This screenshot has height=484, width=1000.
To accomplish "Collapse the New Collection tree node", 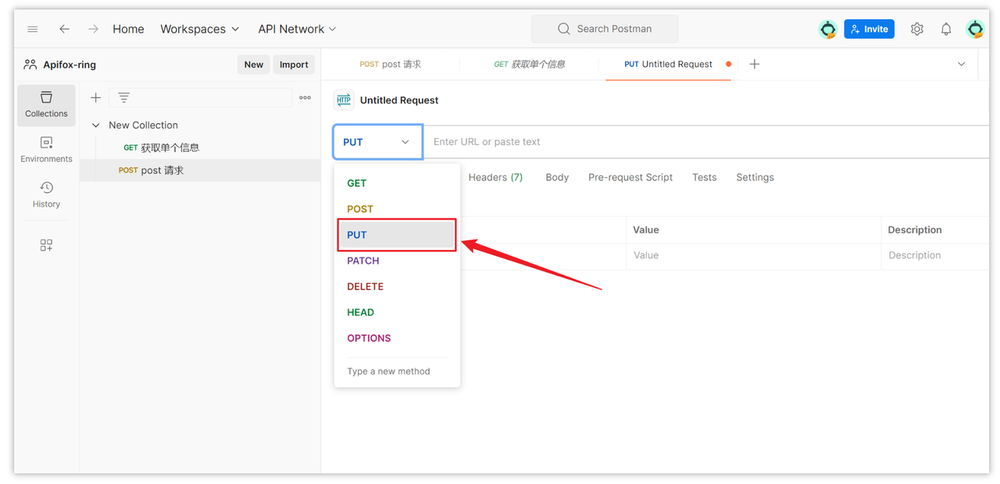I will click(96, 126).
